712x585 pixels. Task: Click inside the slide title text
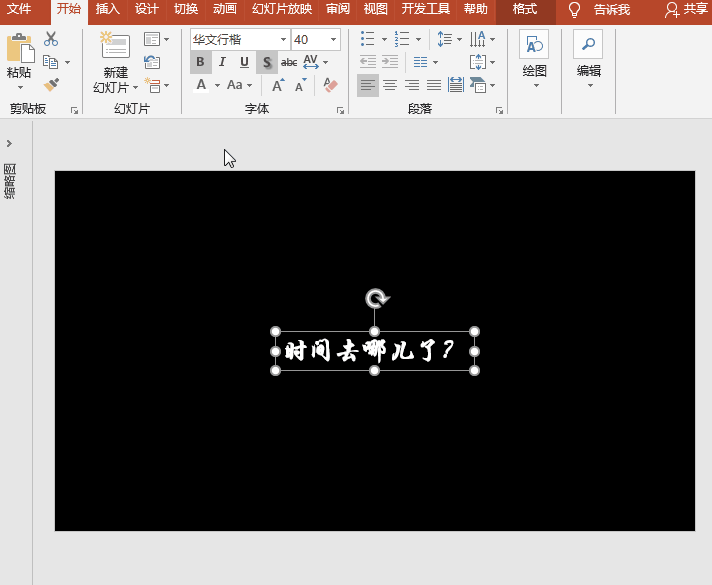[369, 351]
